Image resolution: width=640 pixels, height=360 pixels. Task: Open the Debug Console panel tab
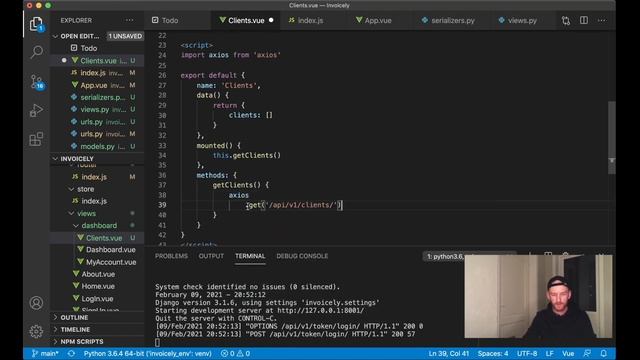(302, 256)
